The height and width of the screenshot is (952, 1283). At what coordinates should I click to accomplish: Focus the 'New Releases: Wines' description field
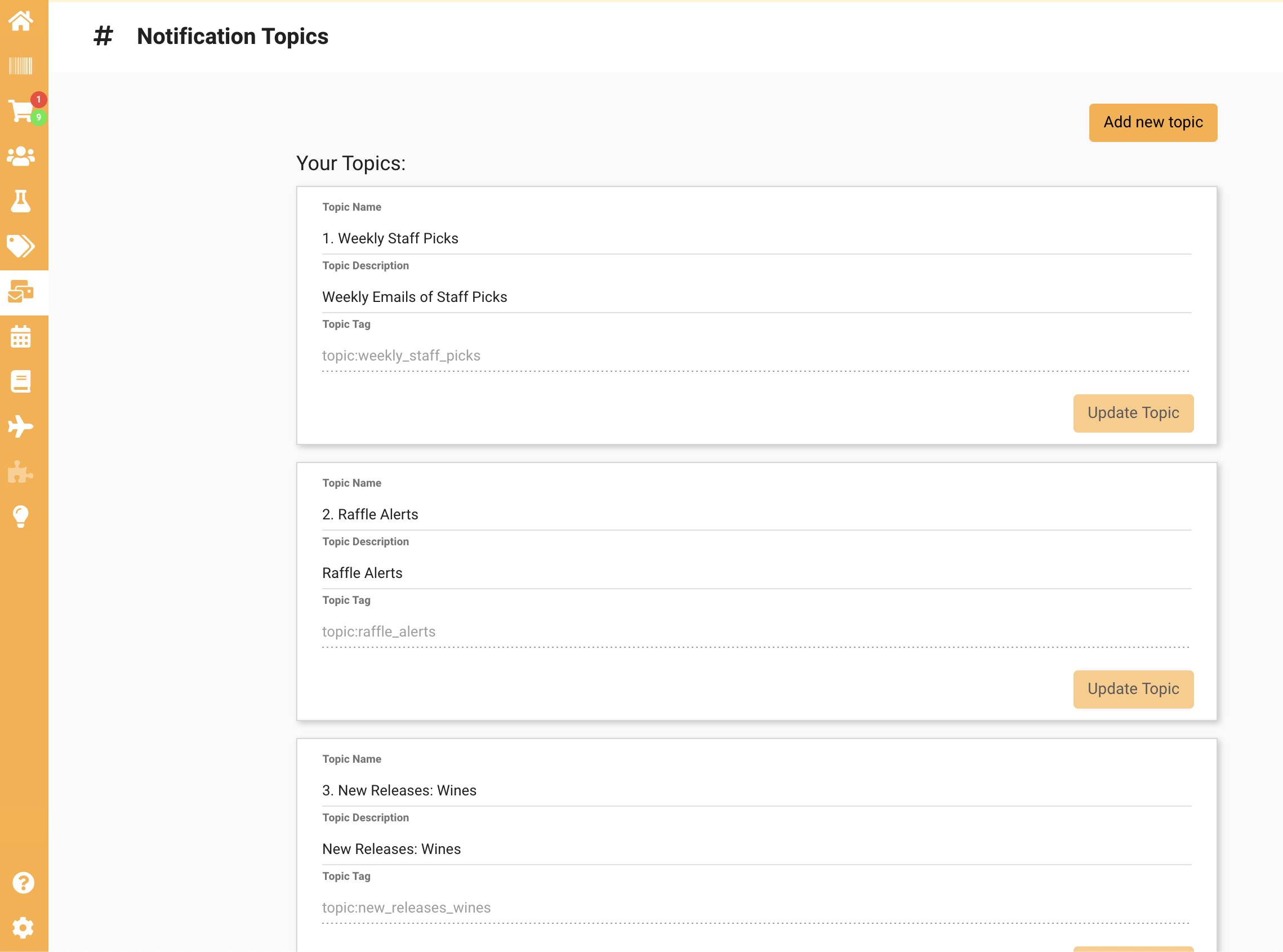[756, 849]
